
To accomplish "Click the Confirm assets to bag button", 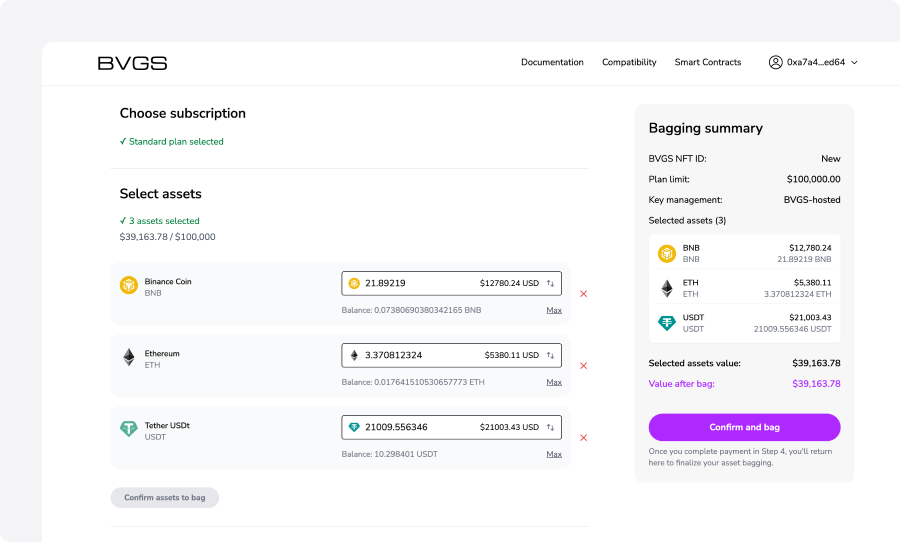I will (x=165, y=498).
